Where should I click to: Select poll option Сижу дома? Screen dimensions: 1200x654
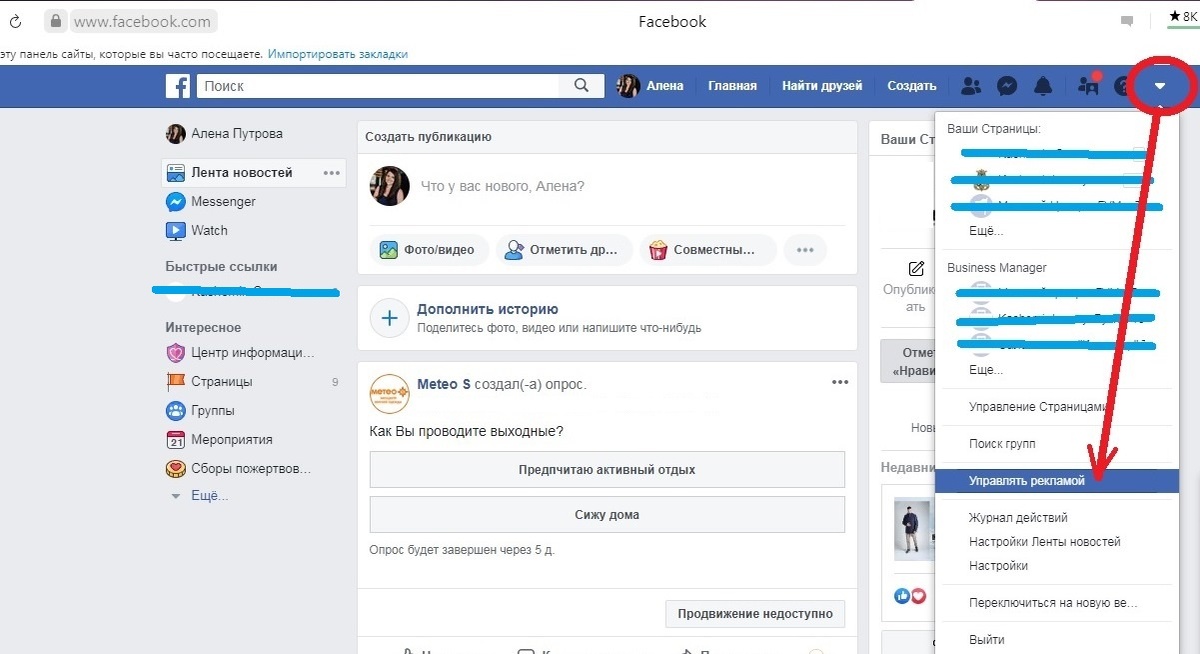tap(607, 515)
